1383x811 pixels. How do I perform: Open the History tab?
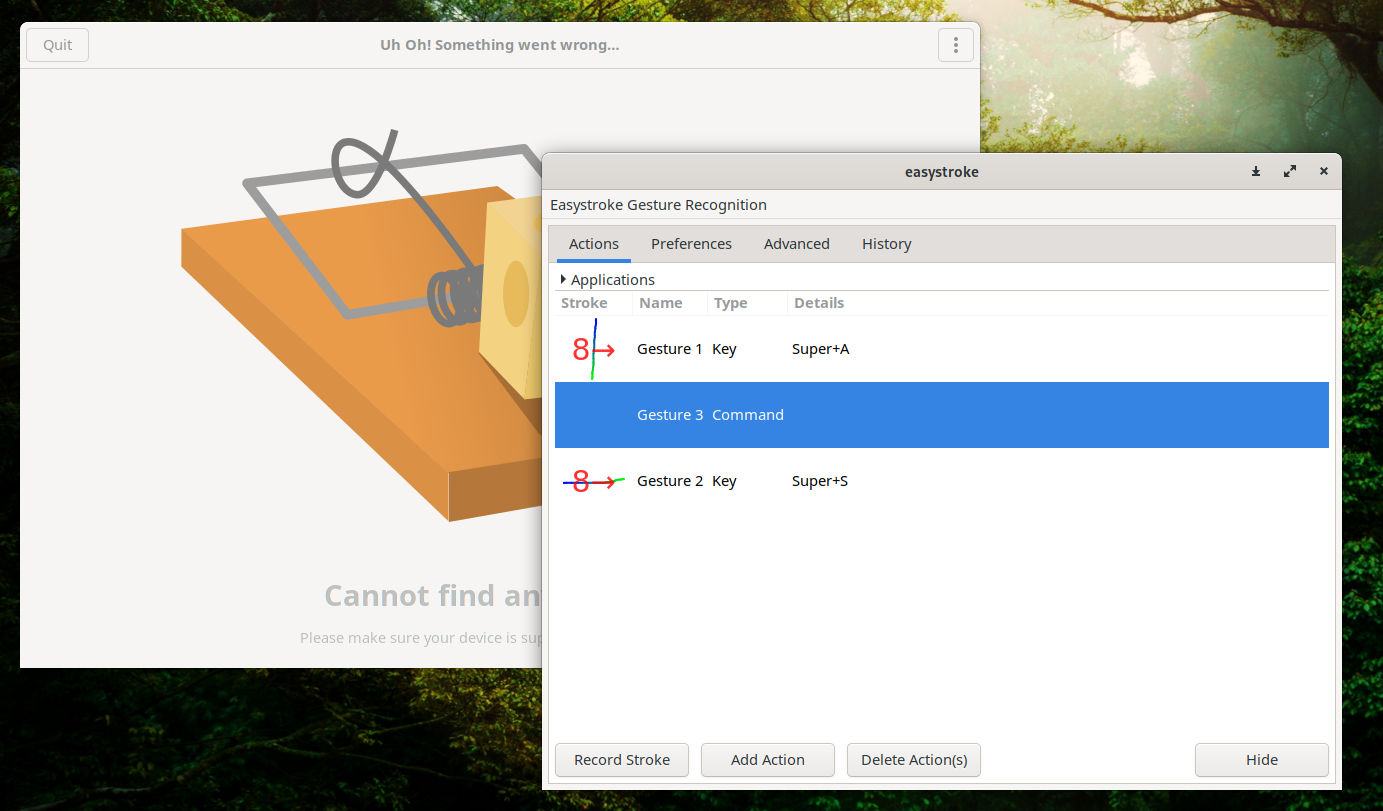pyautogui.click(x=887, y=244)
